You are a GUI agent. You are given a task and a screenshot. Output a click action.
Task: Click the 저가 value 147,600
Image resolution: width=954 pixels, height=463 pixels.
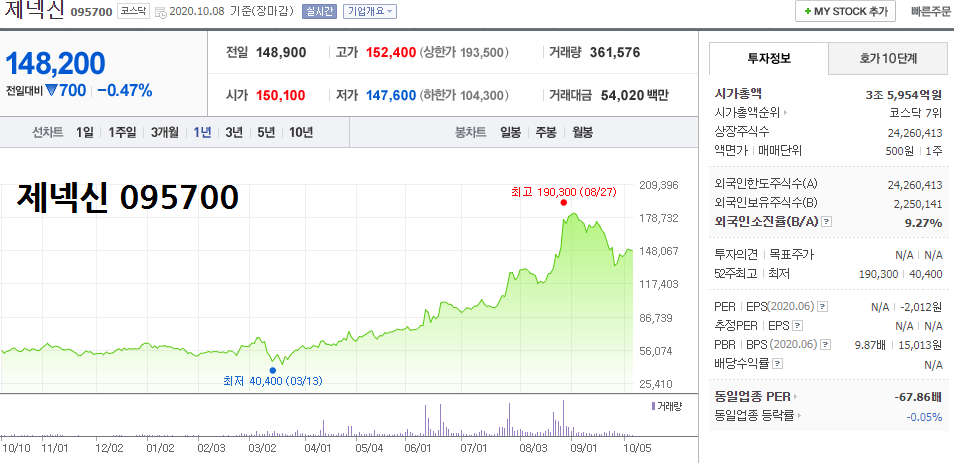[x=391, y=96]
